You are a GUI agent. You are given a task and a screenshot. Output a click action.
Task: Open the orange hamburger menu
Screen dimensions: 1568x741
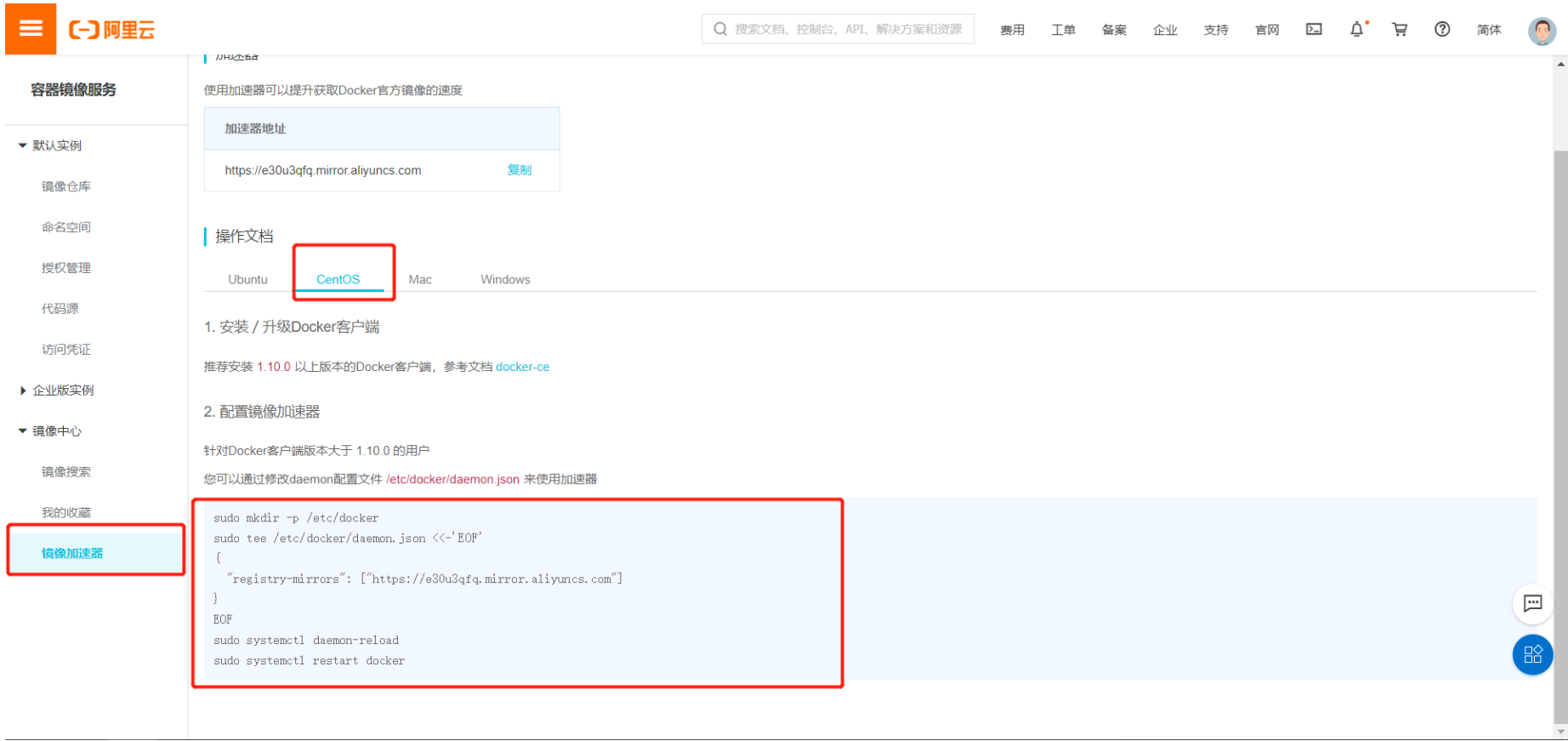point(31,28)
